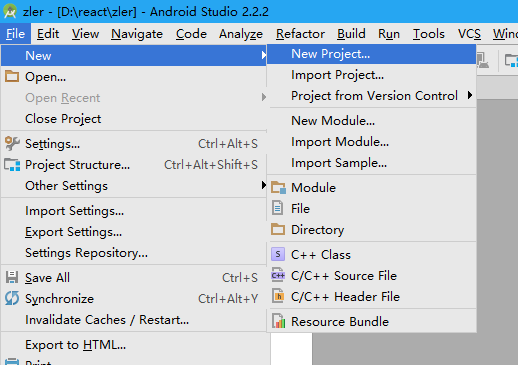Click the Resource Bundle chart icon
The image size is (518, 365).
point(278,321)
